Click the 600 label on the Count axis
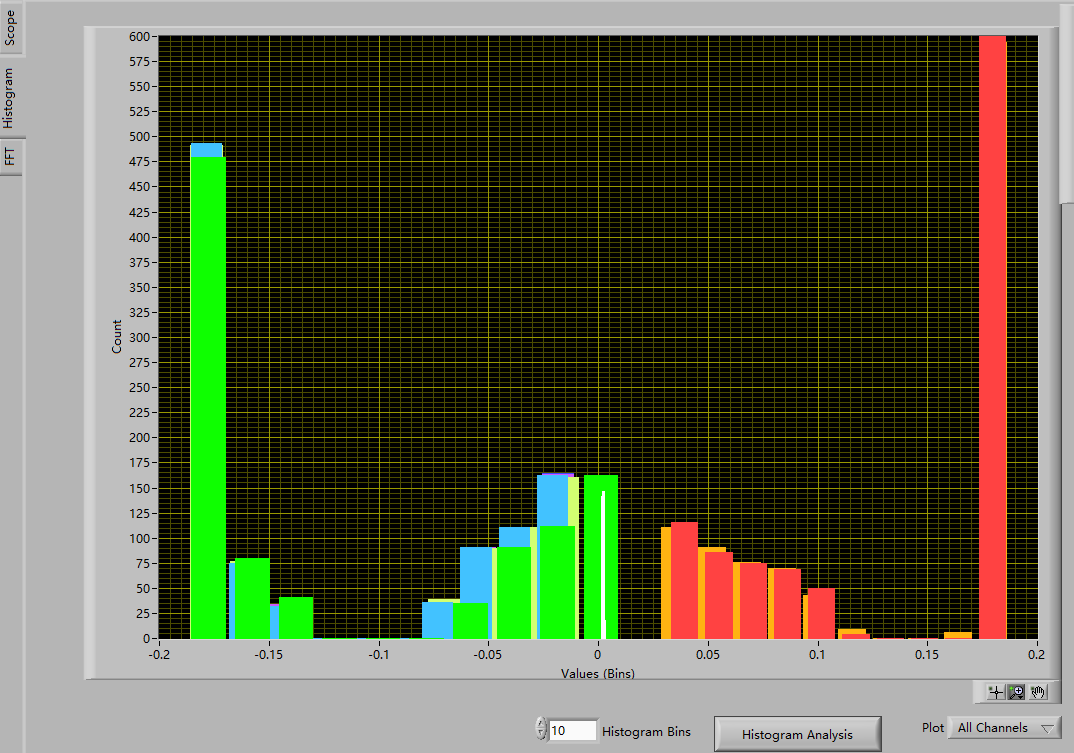 [x=139, y=37]
